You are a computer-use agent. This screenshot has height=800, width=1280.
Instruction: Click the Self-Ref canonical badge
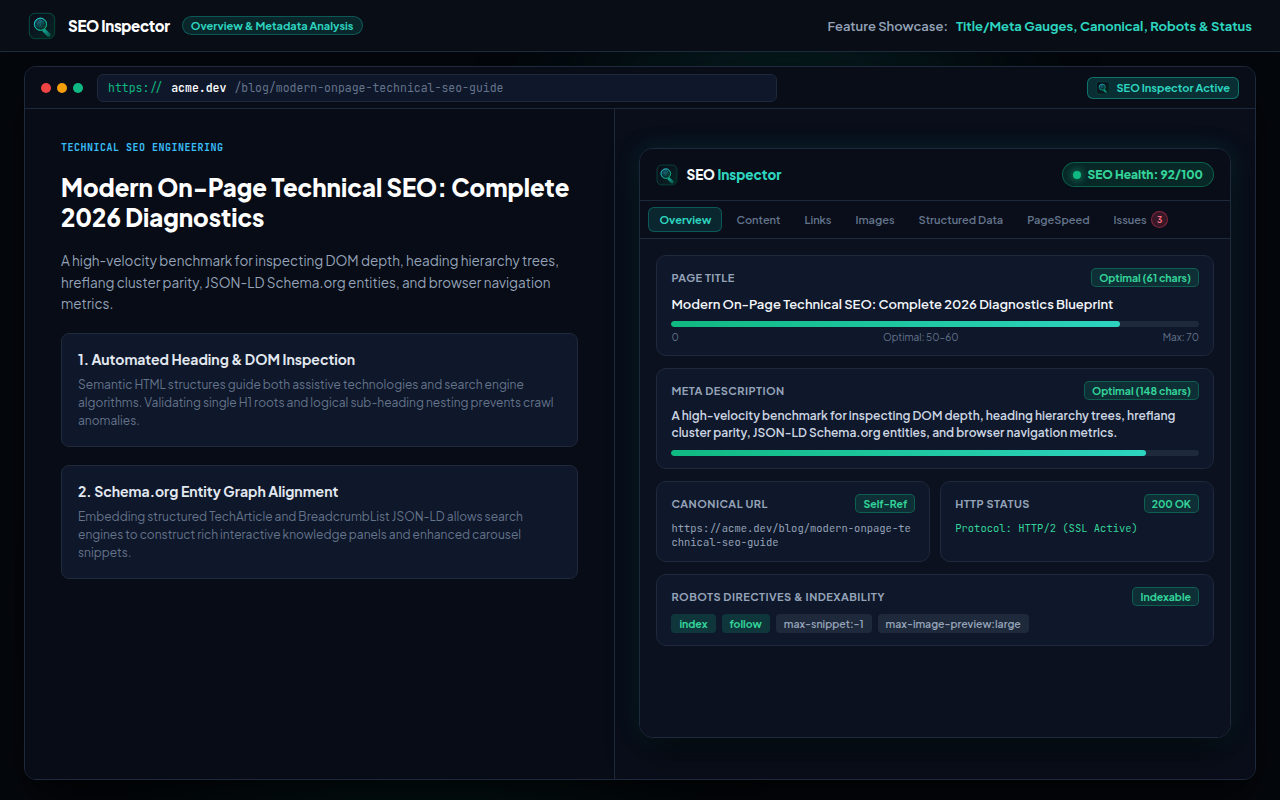click(885, 504)
